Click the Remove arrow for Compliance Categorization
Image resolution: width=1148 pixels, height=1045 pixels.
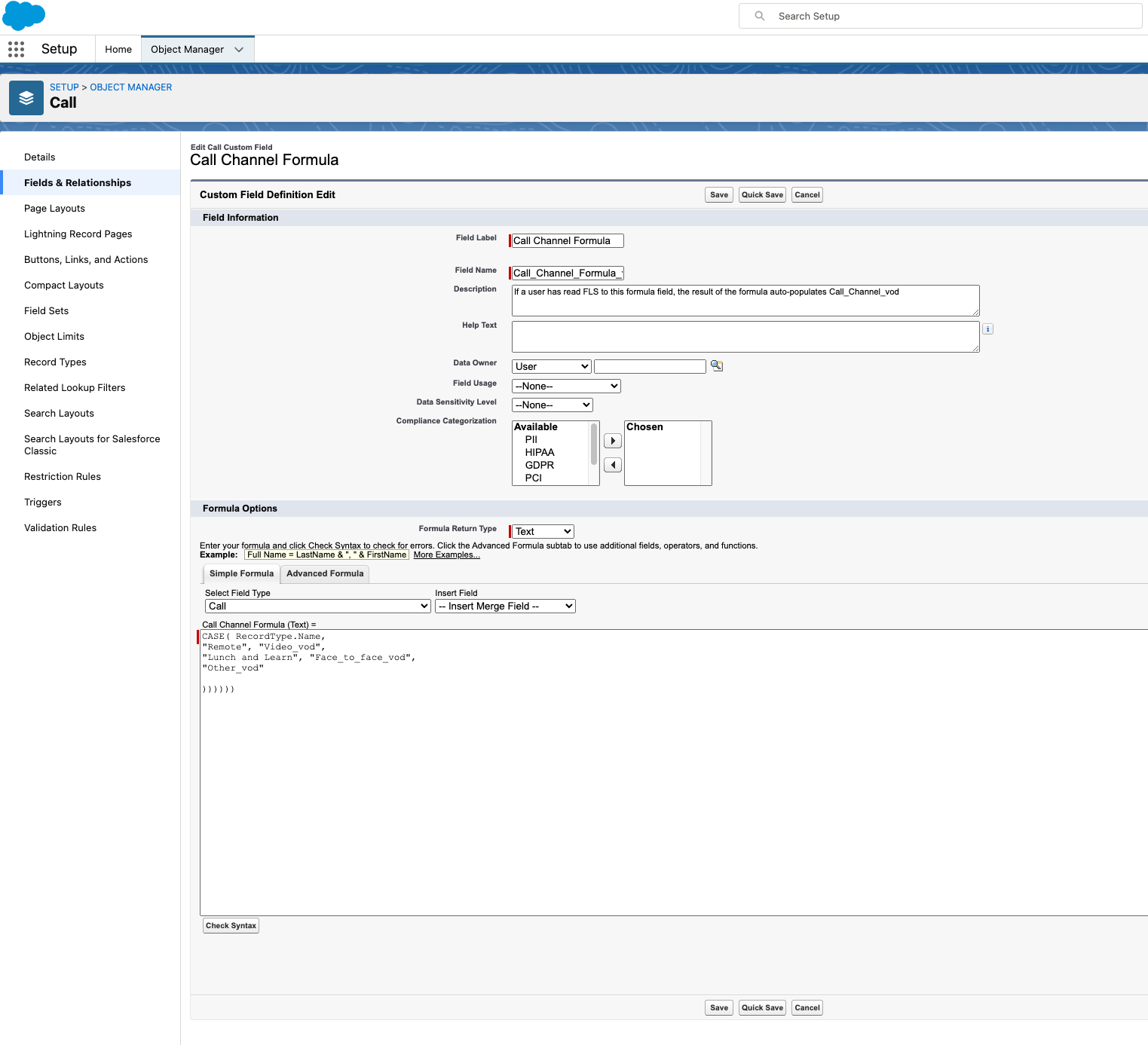tap(613, 465)
